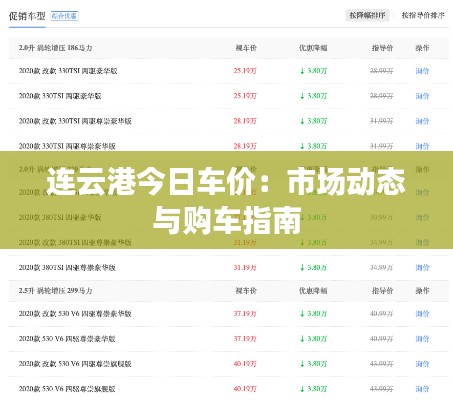The width and height of the screenshot is (453, 400).
Task: Sort by 按指导价排序
Action: (423, 15)
